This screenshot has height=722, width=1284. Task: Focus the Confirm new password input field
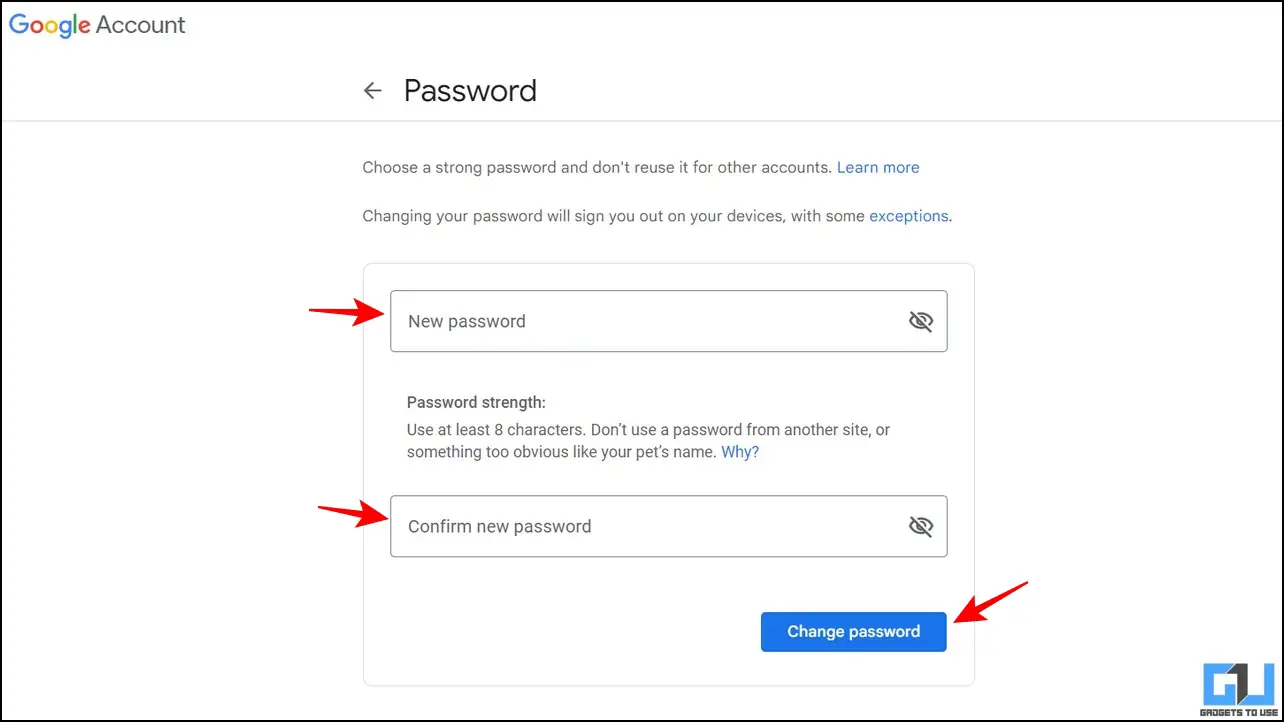668,526
